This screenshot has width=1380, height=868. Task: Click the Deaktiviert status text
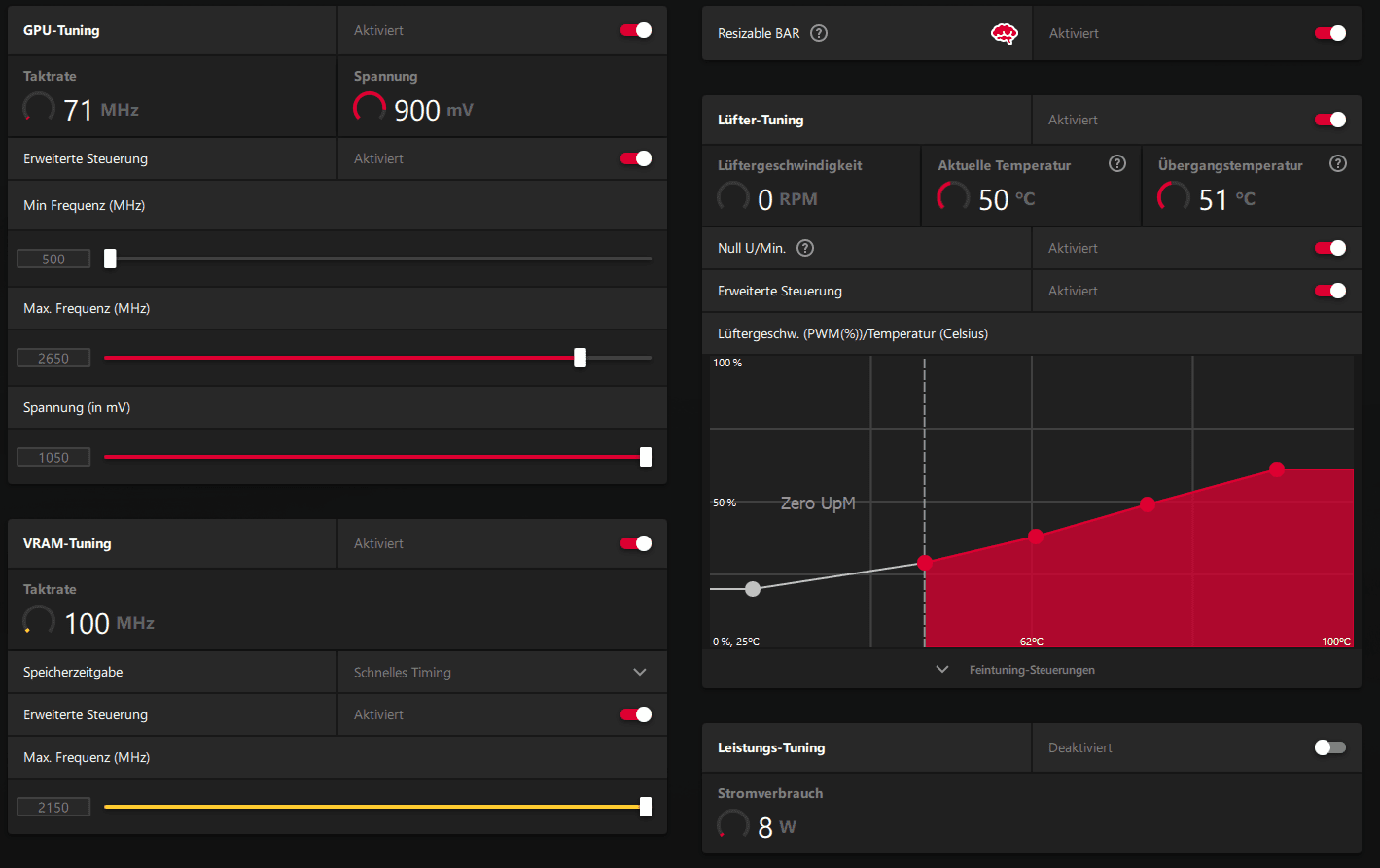pos(1080,747)
